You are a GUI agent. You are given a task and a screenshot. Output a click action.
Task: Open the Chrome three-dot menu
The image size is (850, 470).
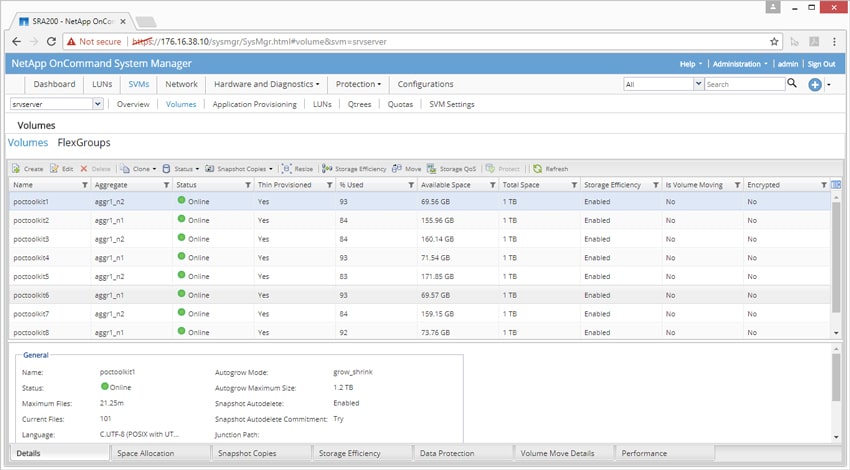pyautogui.click(x=834, y=41)
